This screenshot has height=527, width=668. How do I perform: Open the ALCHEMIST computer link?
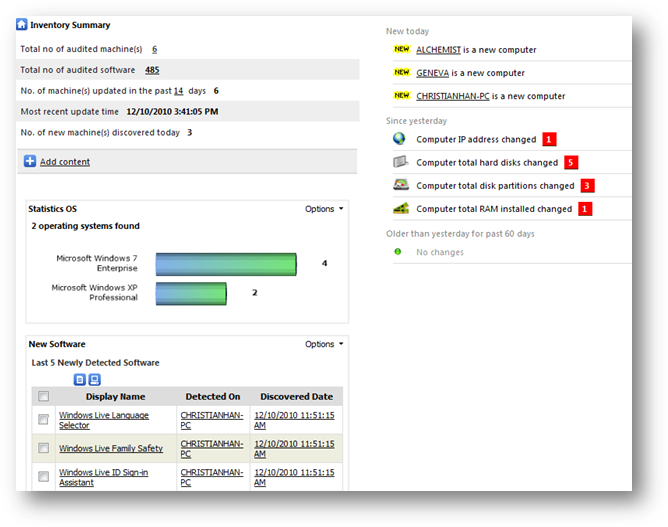tap(438, 49)
